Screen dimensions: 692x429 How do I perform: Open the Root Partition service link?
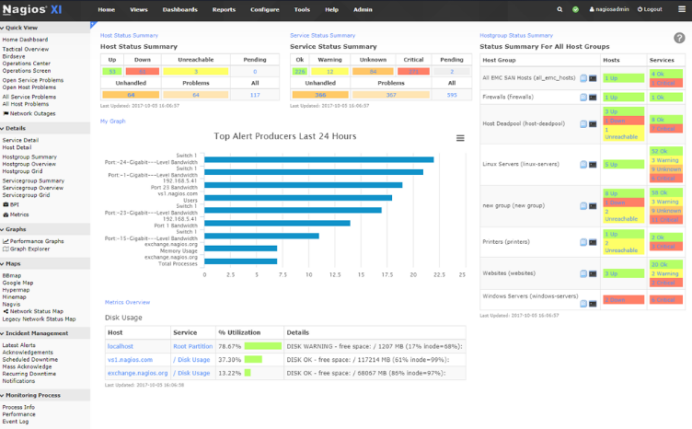tap(193, 346)
